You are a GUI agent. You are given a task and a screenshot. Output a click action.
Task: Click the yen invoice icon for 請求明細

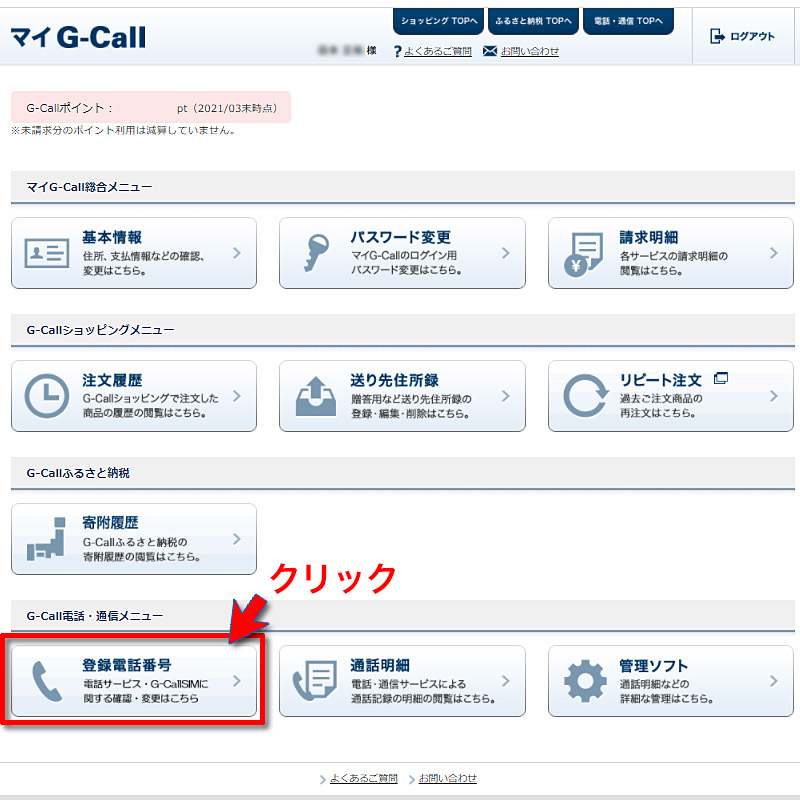point(584,255)
